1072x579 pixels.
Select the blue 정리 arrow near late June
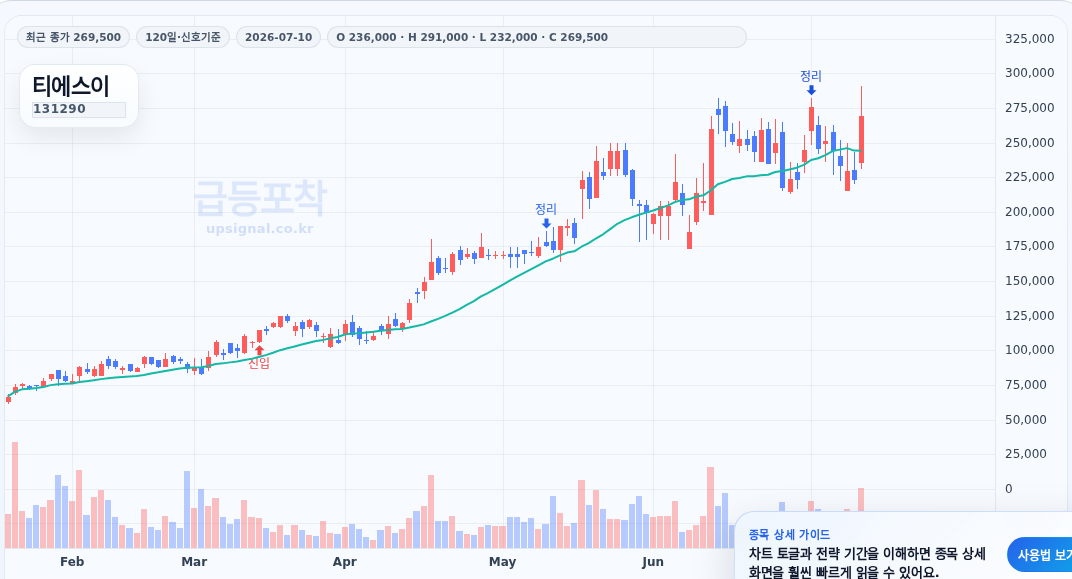(811, 90)
